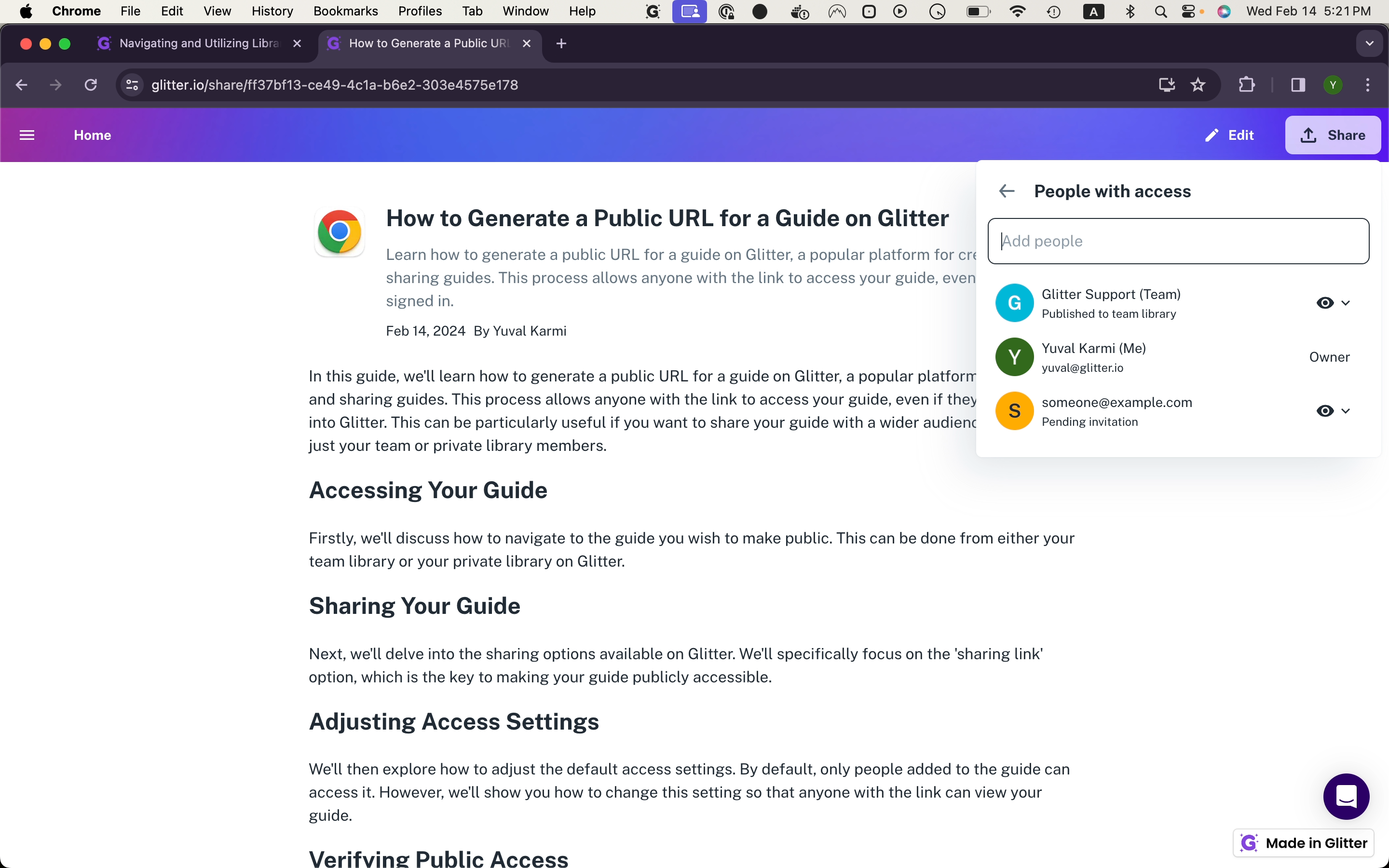The image size is (1389, 868).
Task: Focus the Add people input field
Action: click(1178, 241)
